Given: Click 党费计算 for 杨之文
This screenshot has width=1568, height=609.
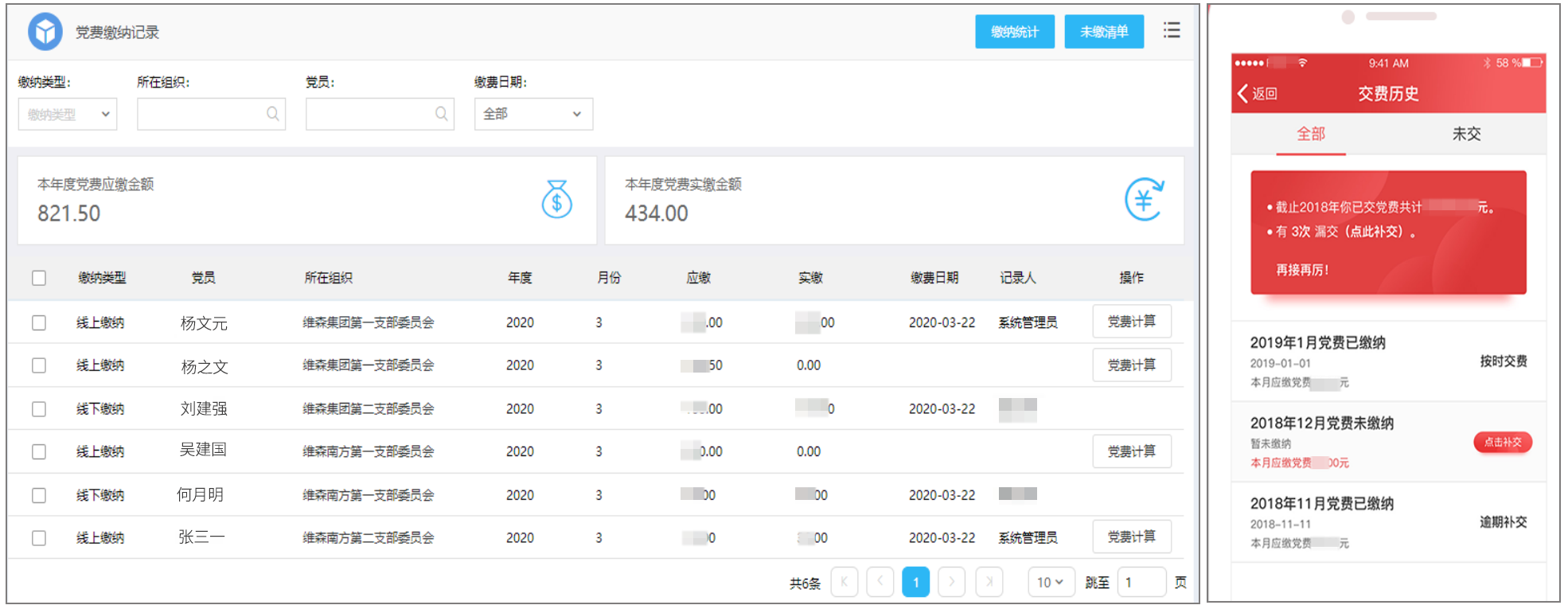Looking at the screenshot, I should [x=1132, y=365].
